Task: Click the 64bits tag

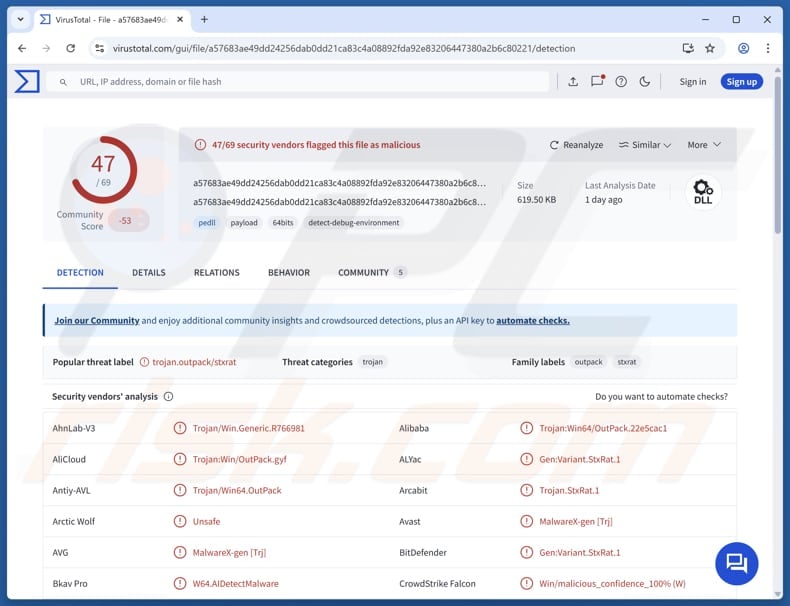Action: point(283,223)
